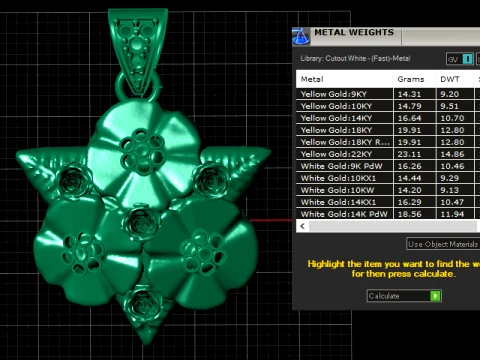Click the 16.64 grams cell
The image size is (480, 360).
click(414, 118)
